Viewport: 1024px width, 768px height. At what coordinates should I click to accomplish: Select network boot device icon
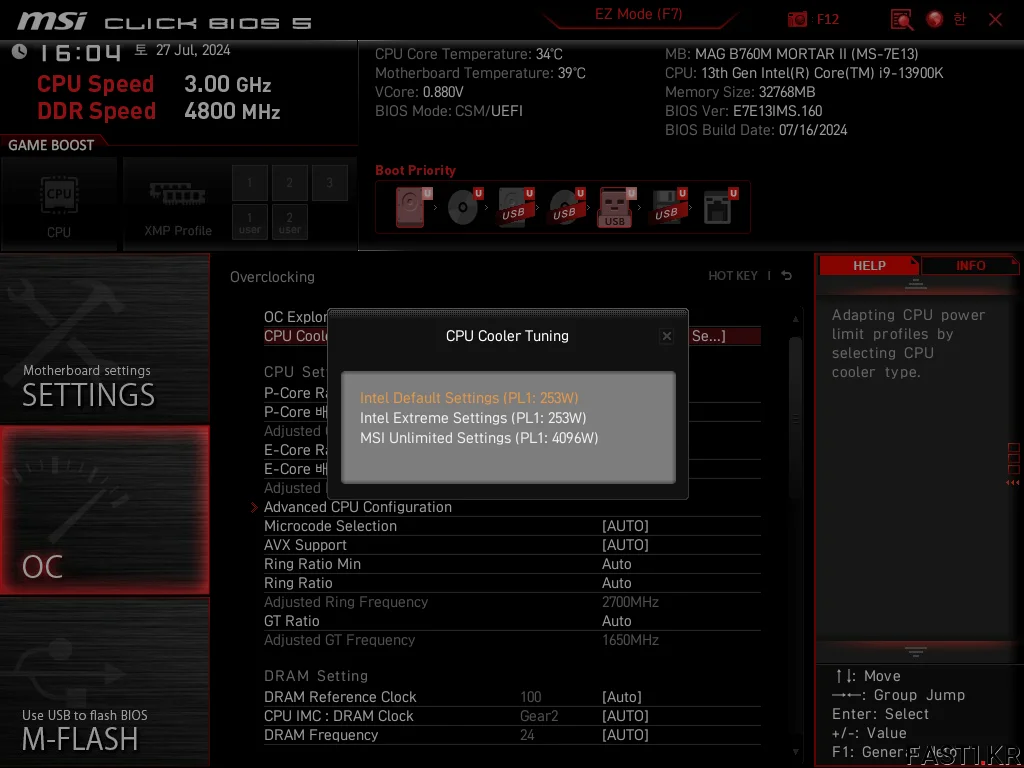(x=720, y=206)
